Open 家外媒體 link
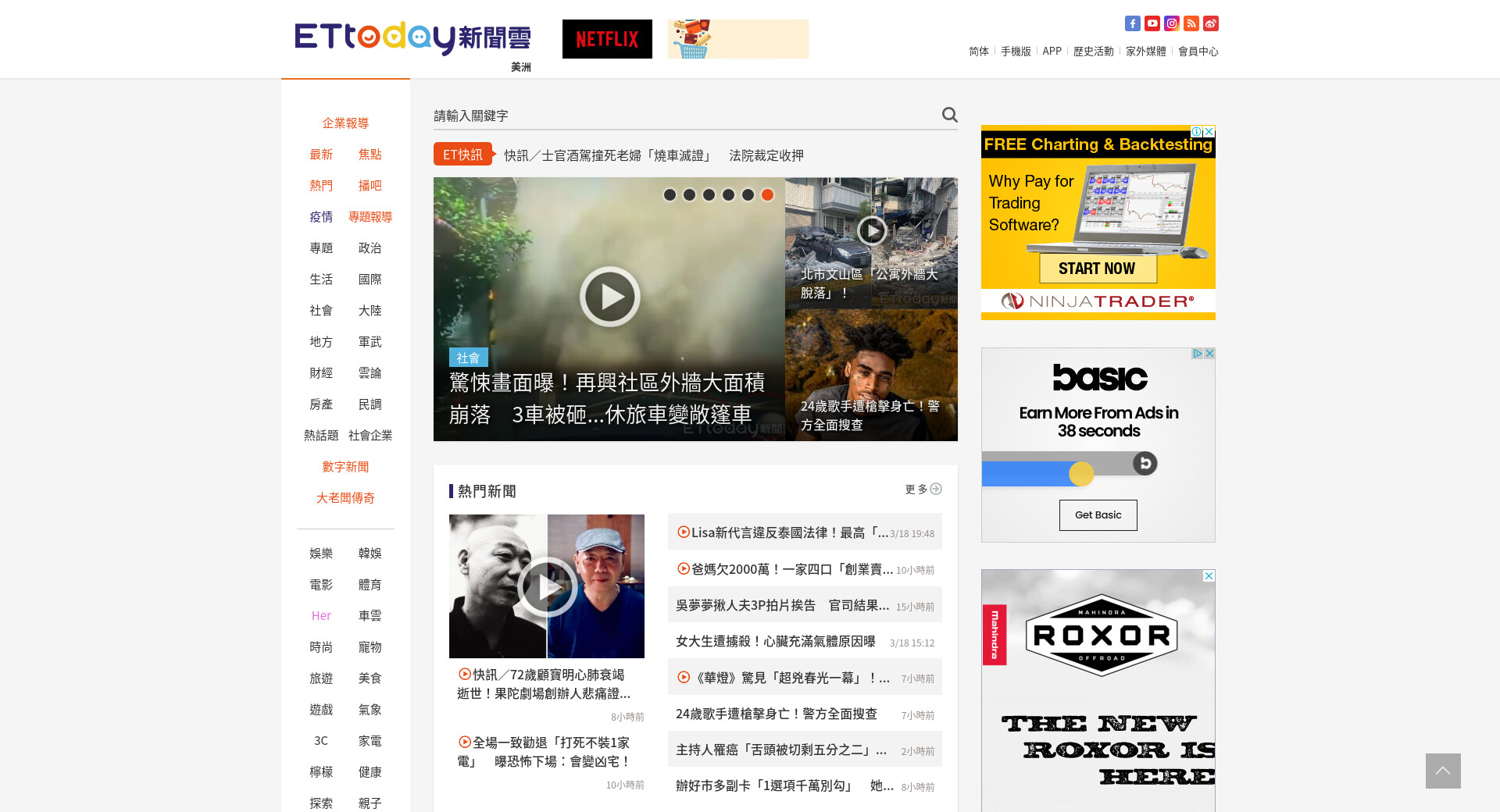Viewport: 1500px width, 812px height. click(1146, 52)
